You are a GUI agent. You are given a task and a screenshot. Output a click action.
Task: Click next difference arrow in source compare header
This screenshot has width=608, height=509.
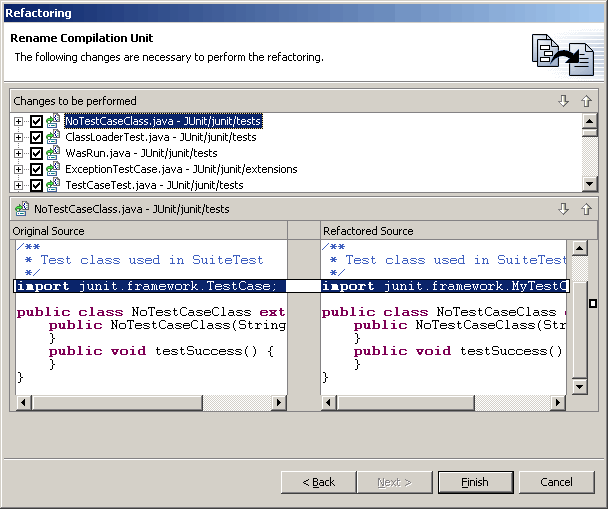tap(564, 209)
